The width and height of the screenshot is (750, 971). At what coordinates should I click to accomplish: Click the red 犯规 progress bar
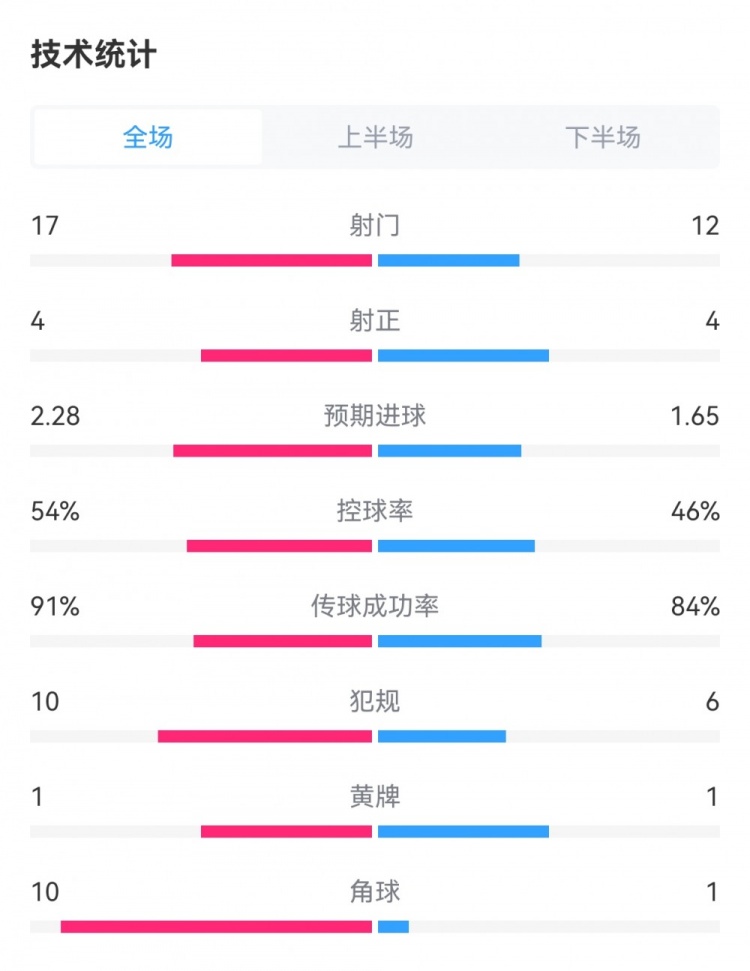(265, 737)
